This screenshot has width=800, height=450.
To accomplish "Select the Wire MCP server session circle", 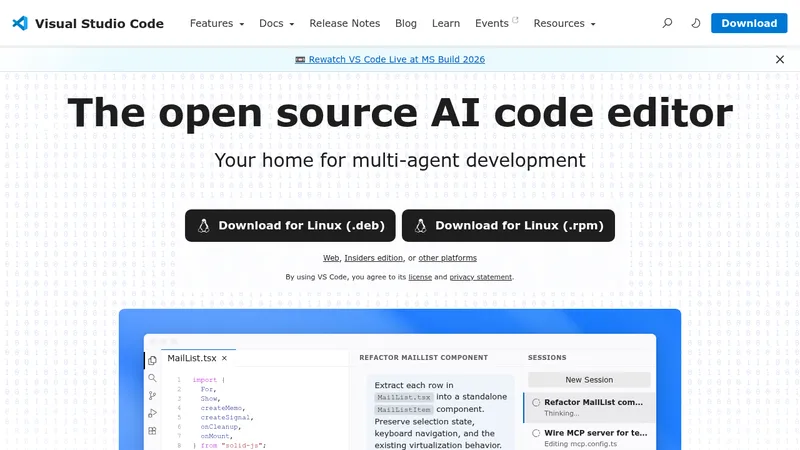I will [536, 433].
